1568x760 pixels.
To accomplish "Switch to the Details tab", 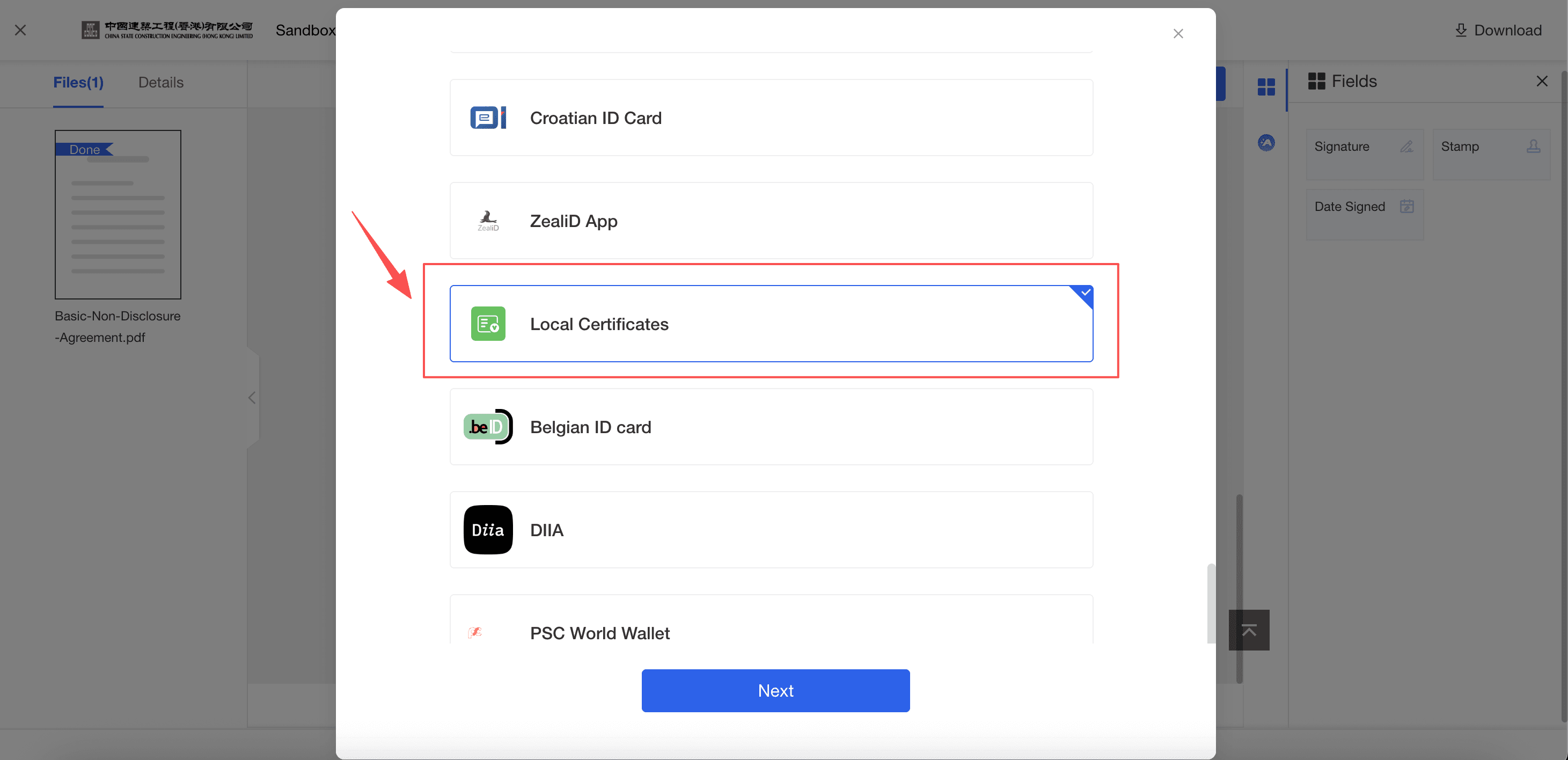I will (x=160, y=82).
